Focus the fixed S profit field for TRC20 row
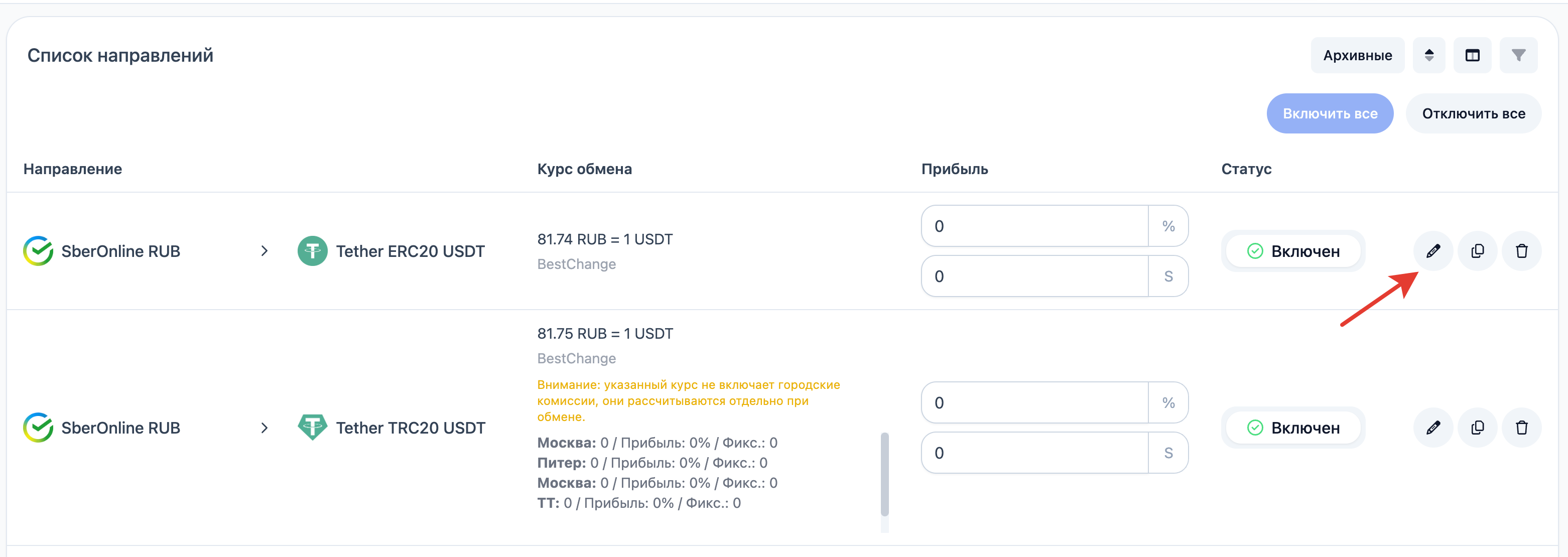This screenshot has height=557, width=1568. (1034, 452)
